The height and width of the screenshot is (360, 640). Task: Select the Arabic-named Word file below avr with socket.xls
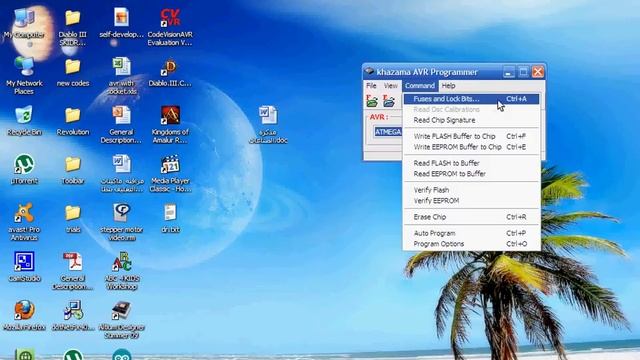point(121,173)
